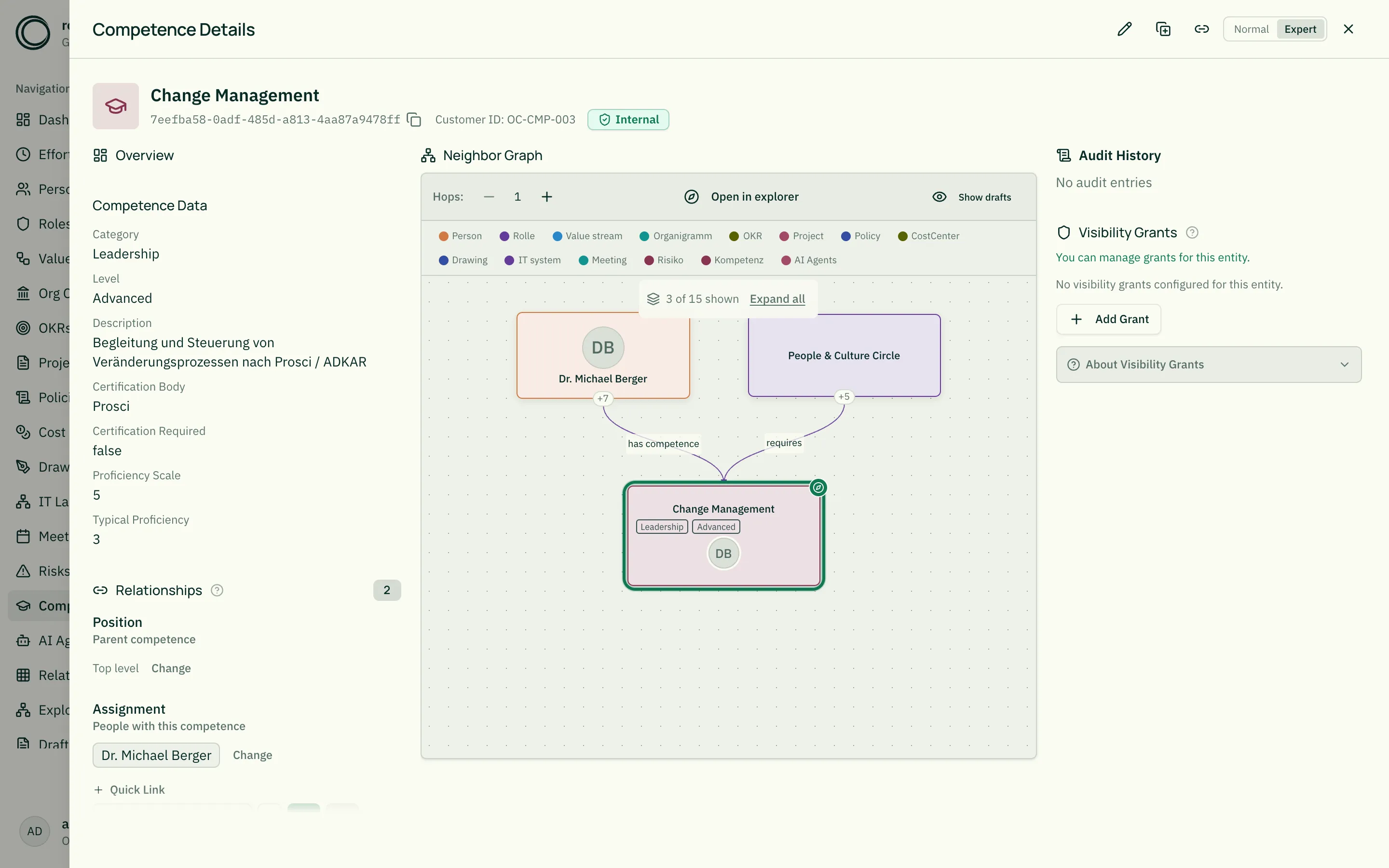This screenshot has width=1389, height=868.
Task: Decrease hops with the minus button
Action: click(x=489, y=197)
